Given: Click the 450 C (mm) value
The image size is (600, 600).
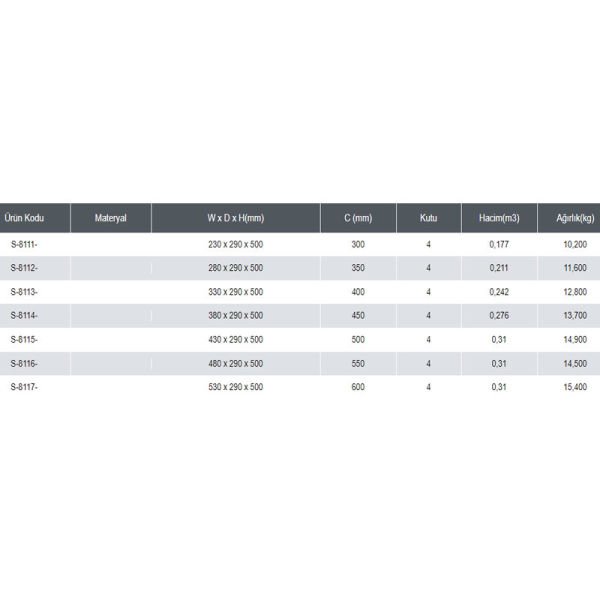Looking at the screenshot, I should 358,315.
